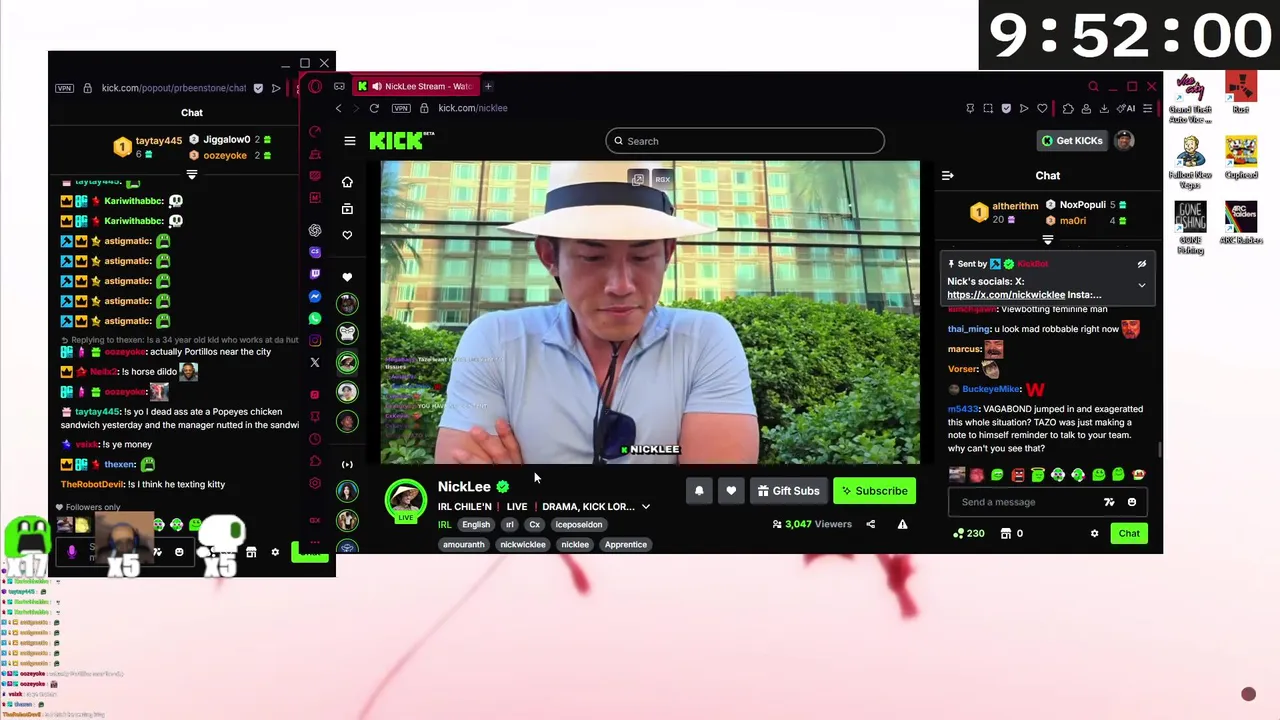Image resolution: width=1280 pixels, height=720 pixels.
Task: Open the x.com/nickwicklee link
Action: [1006, 295]
